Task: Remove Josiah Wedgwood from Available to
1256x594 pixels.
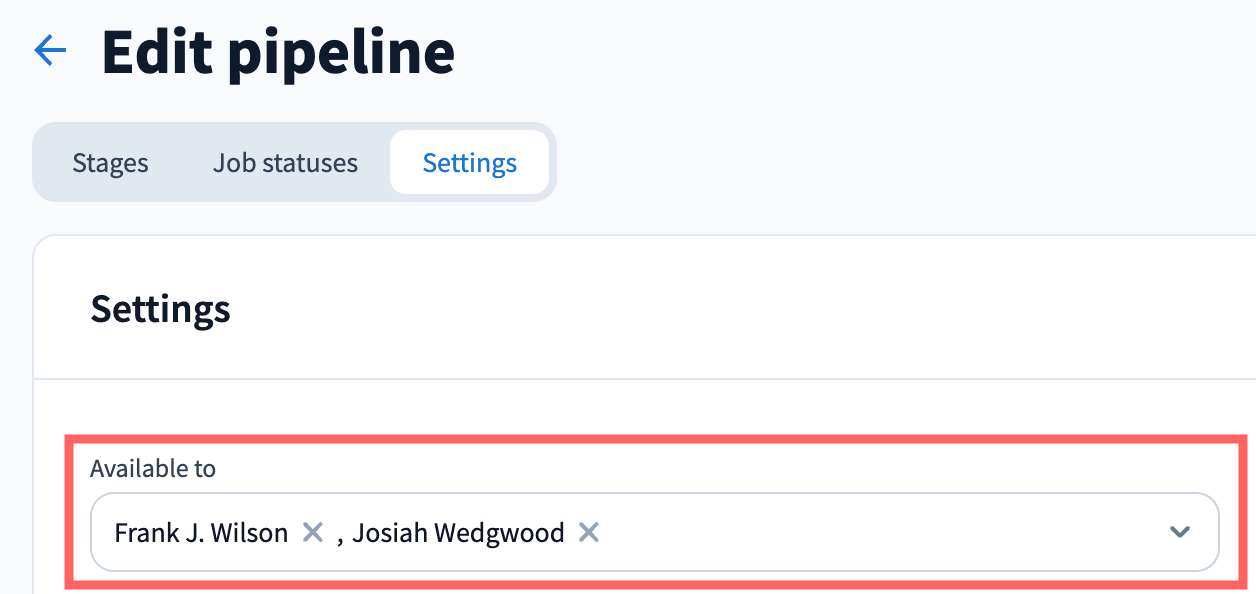Action: pyautogui.click(x=589, y=532)
